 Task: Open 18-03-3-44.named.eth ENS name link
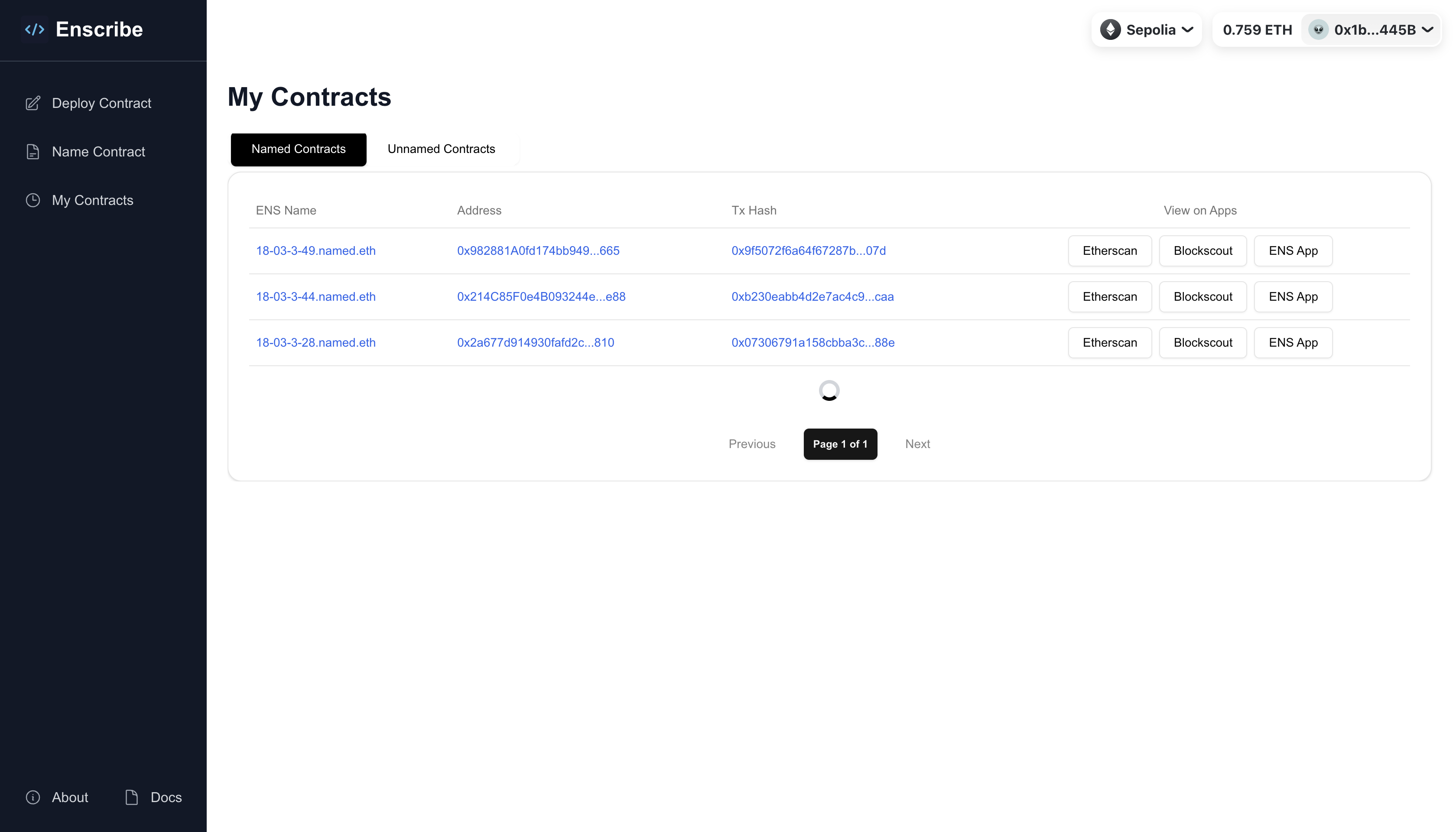315,296
